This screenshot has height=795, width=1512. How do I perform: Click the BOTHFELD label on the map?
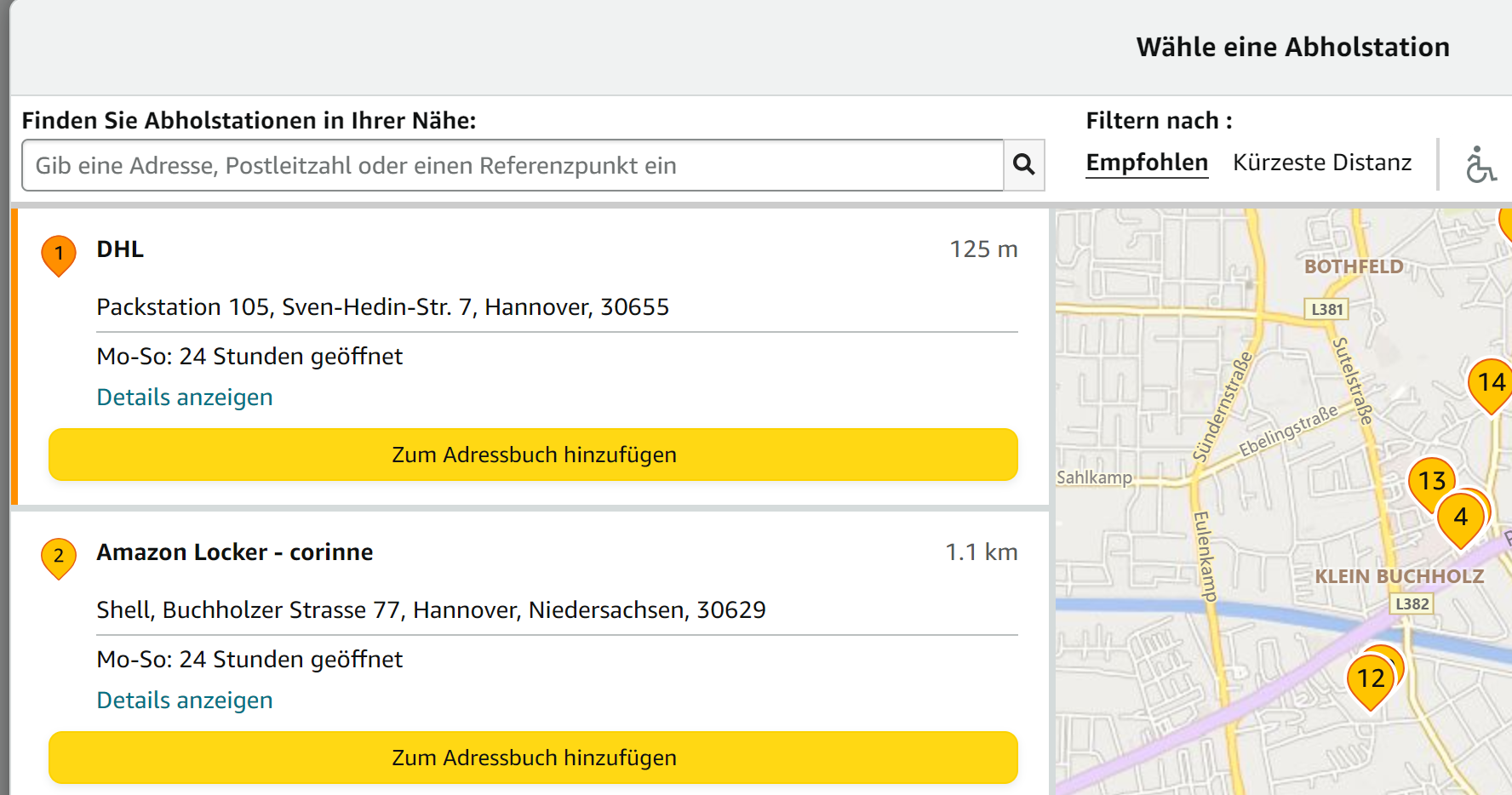(1354, 266)
